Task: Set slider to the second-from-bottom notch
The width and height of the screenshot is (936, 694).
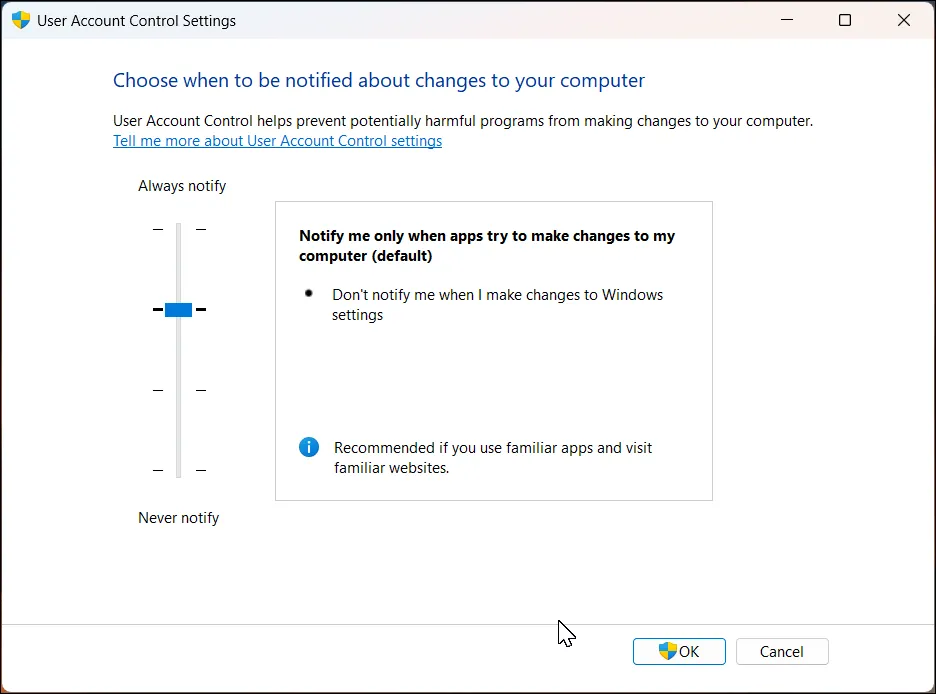Action: tap(178, 390)
